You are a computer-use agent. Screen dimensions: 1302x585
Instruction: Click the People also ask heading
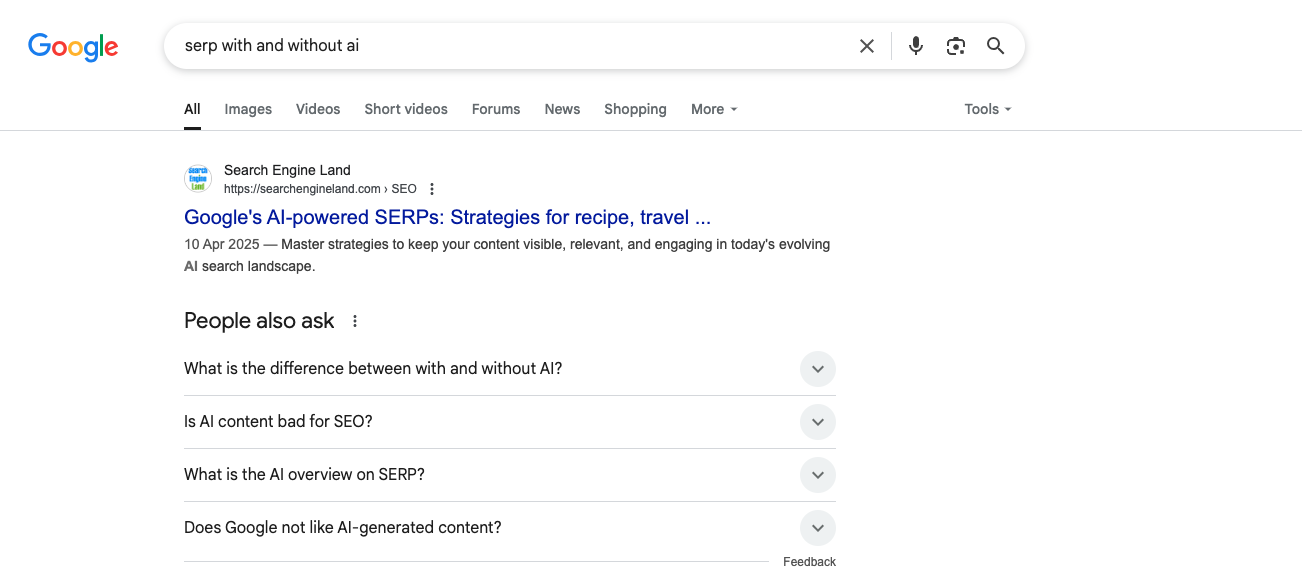coord(259,321)
